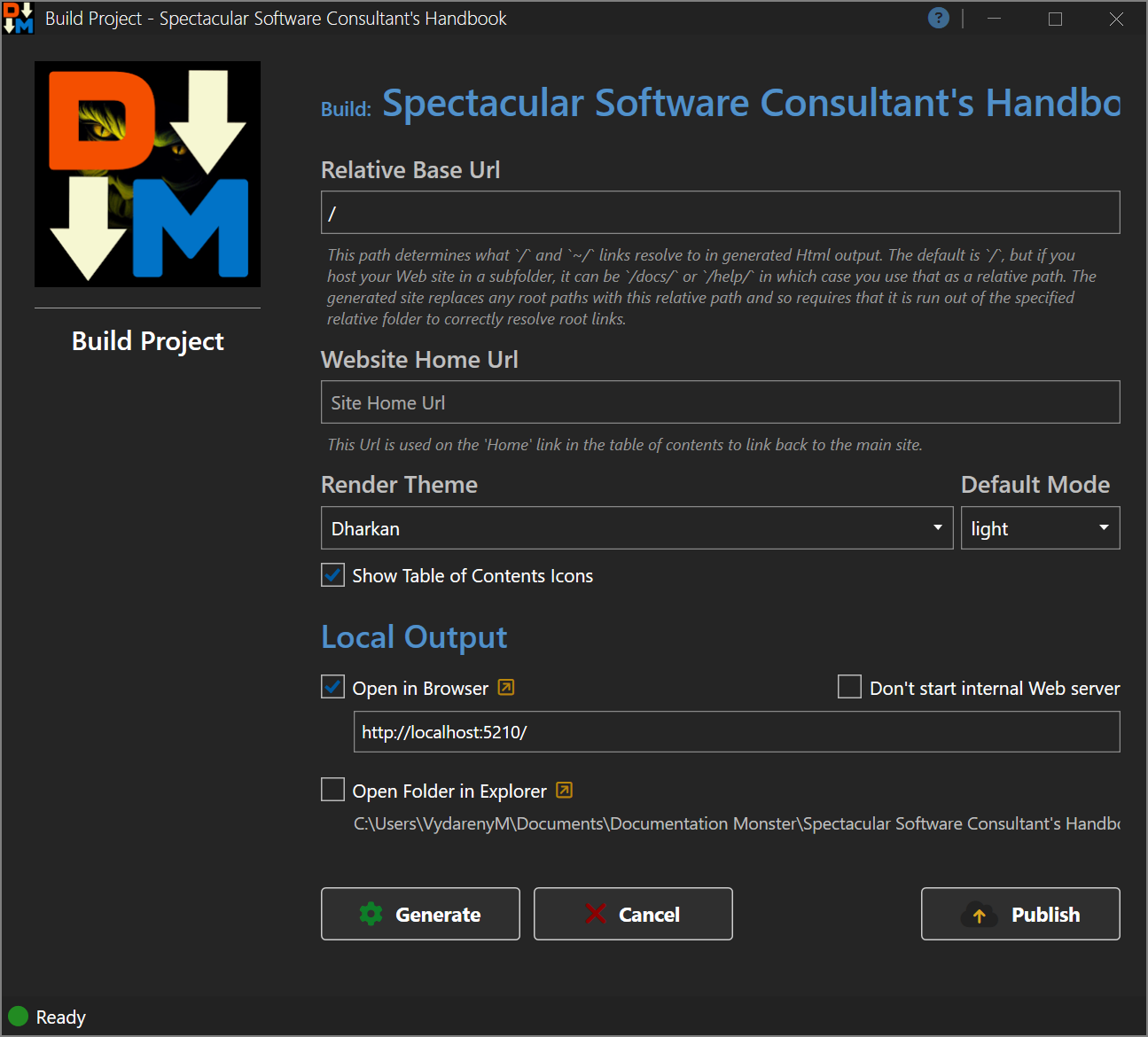This screenshot has width=1148, height=1037.
Task: Uncheck Show Table of Contents Icons
Action: click(x=333, y=575)
